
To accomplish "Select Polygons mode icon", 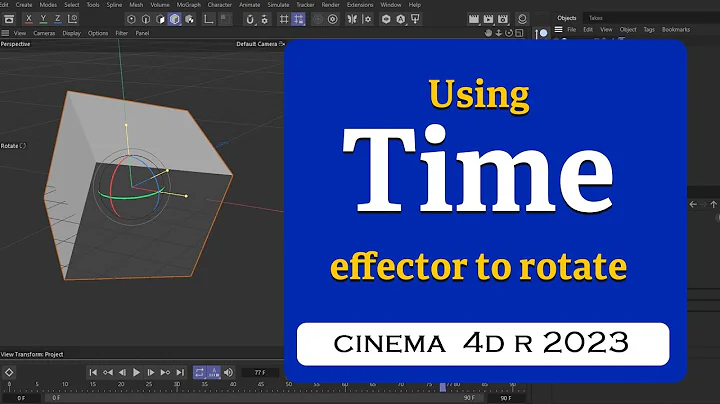I will [x=160, y=19].
